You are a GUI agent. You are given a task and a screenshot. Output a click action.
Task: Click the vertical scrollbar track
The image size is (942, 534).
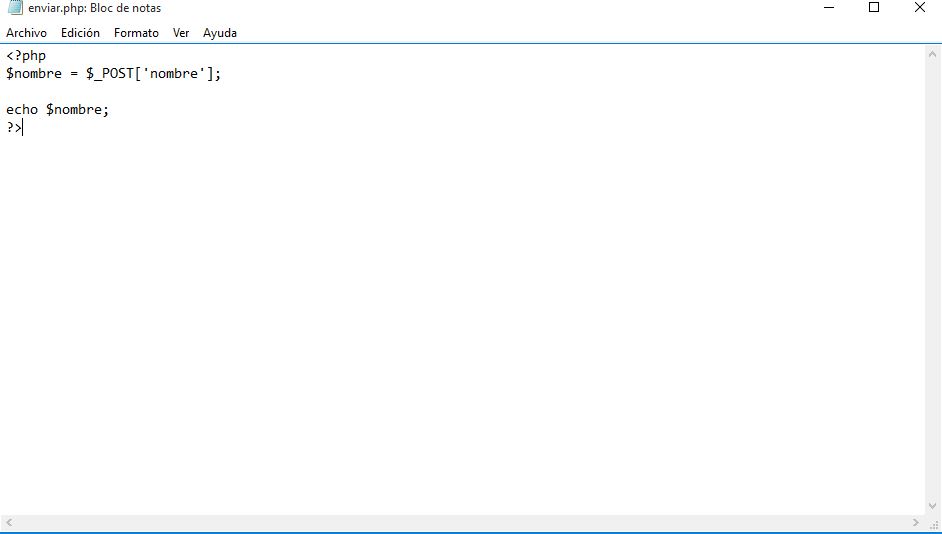(x=933, y=280)
